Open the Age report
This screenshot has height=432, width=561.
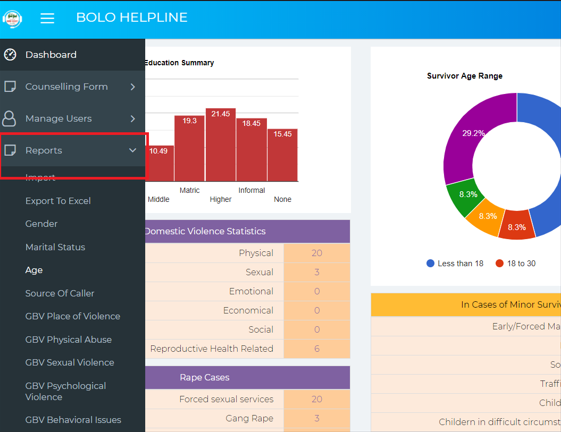pos(34,270)
